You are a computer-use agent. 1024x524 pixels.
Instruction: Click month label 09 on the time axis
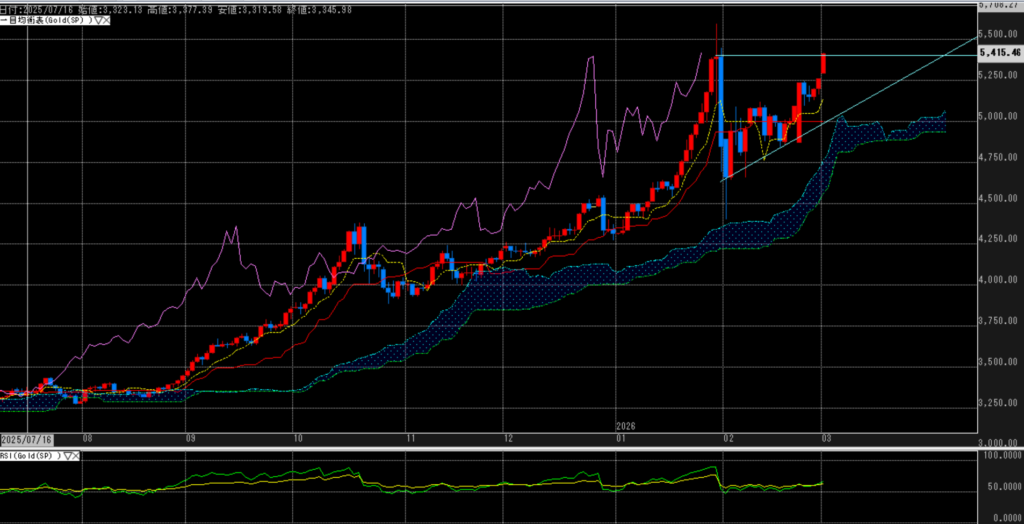[190, 439]
